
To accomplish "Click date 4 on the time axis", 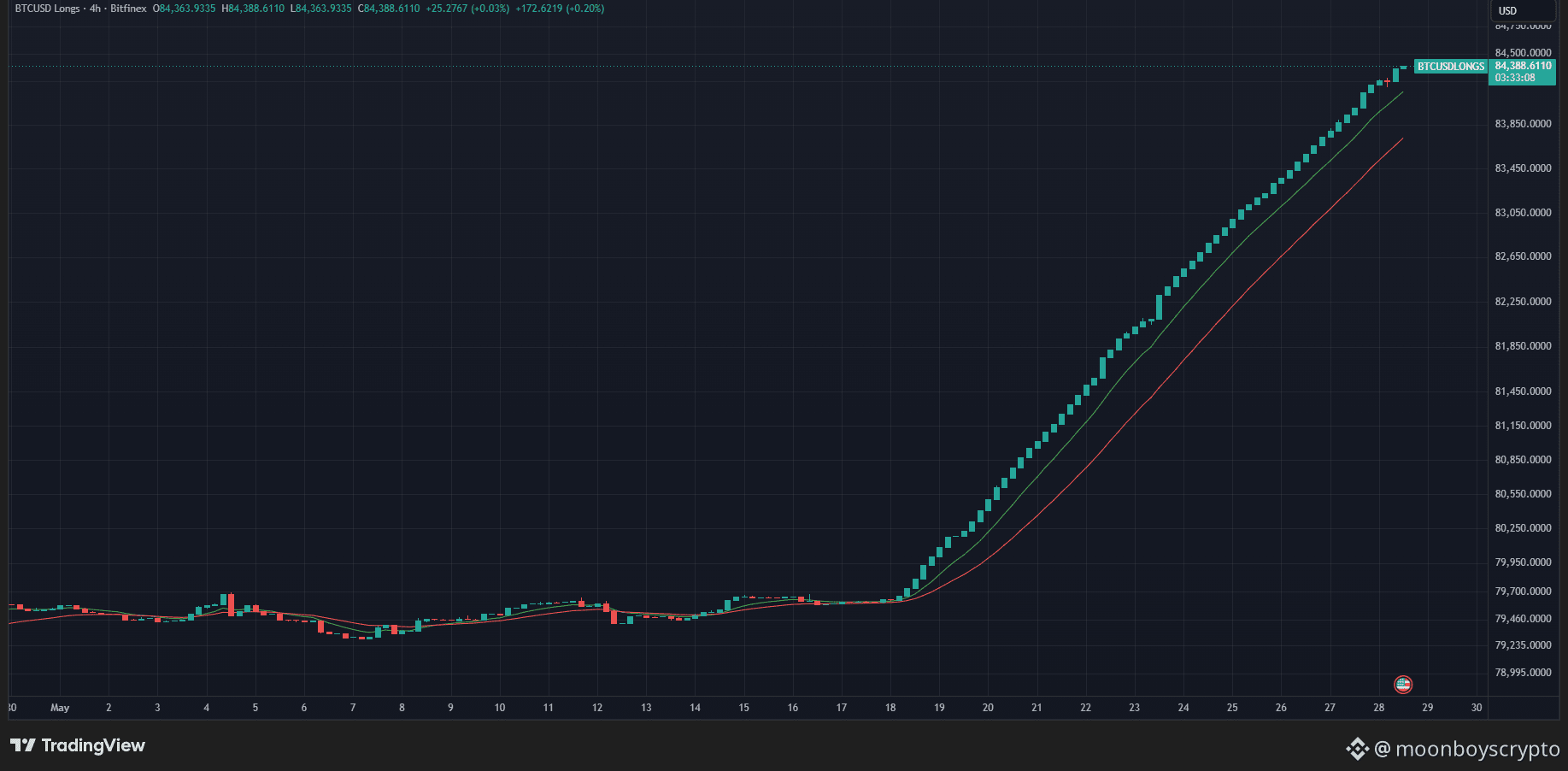I will pos(206,708).
